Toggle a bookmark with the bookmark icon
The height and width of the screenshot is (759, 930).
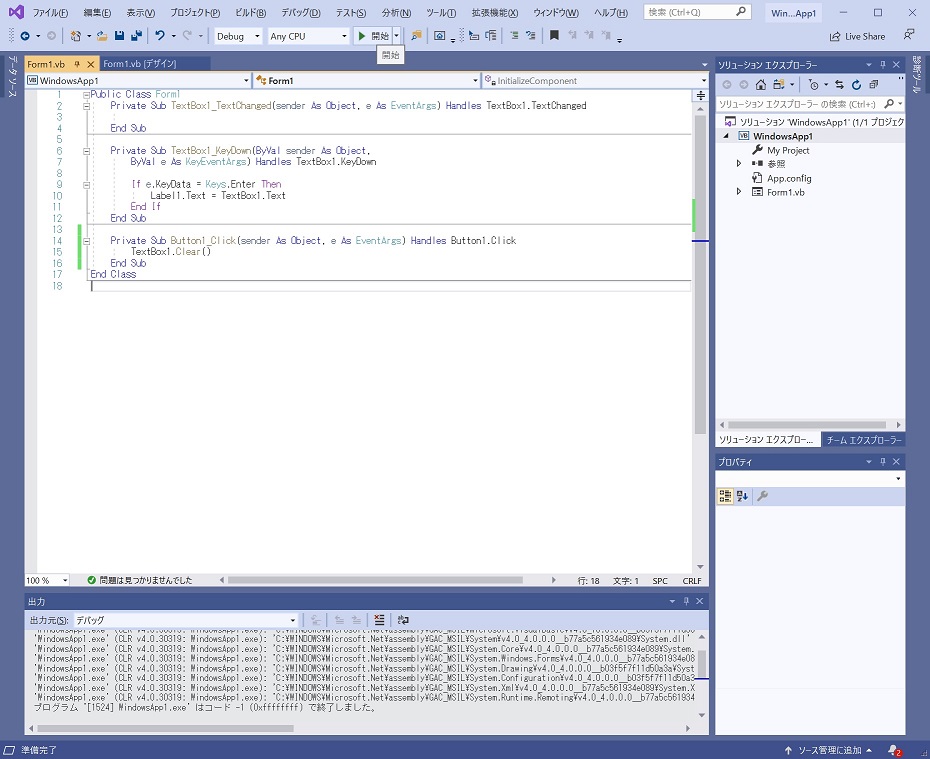[x=554, y=36]
